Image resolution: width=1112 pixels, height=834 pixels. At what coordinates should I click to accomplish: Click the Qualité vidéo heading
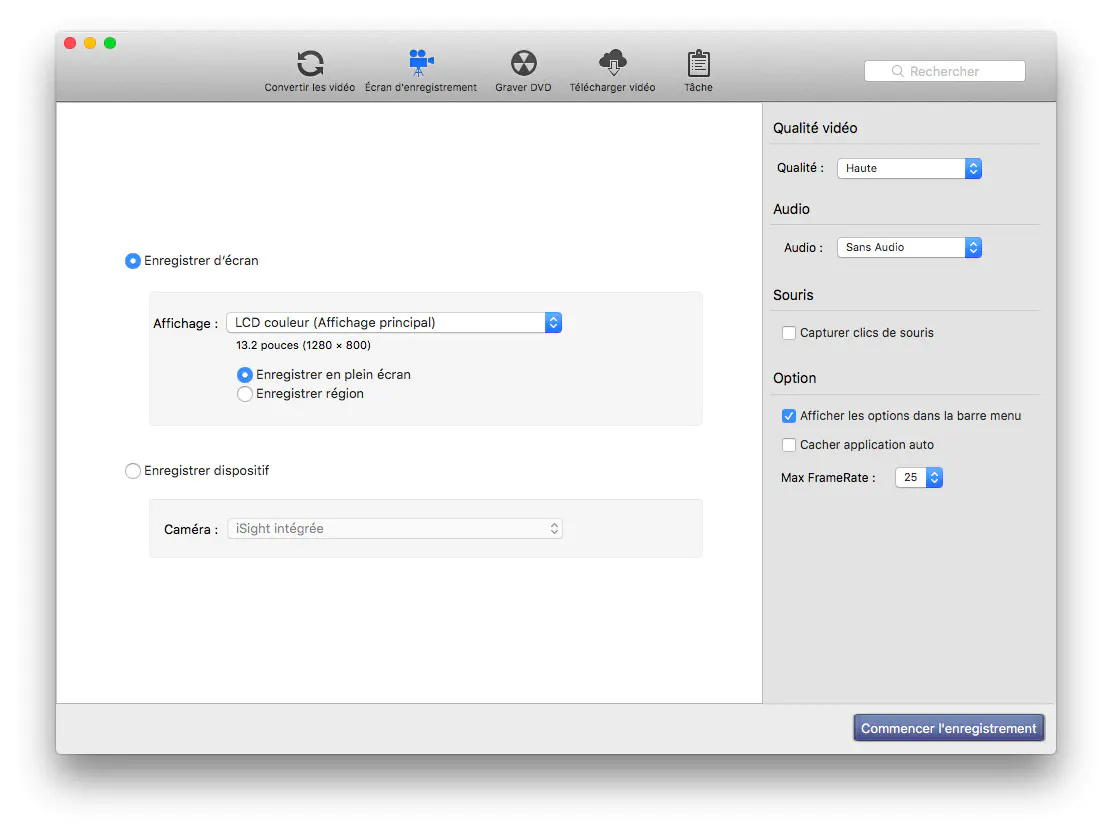point(815,128)
